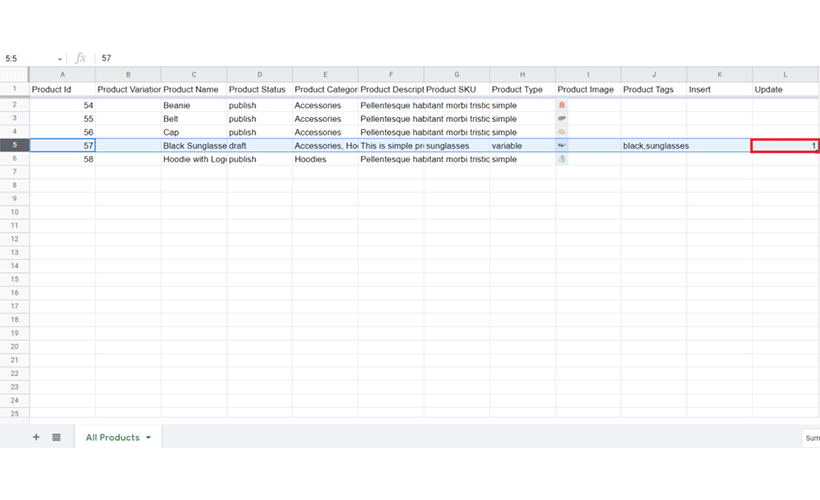Open the Sum dropdown in bottom corner
Screen dimensions: 820x500
click(x=811, y=438)
